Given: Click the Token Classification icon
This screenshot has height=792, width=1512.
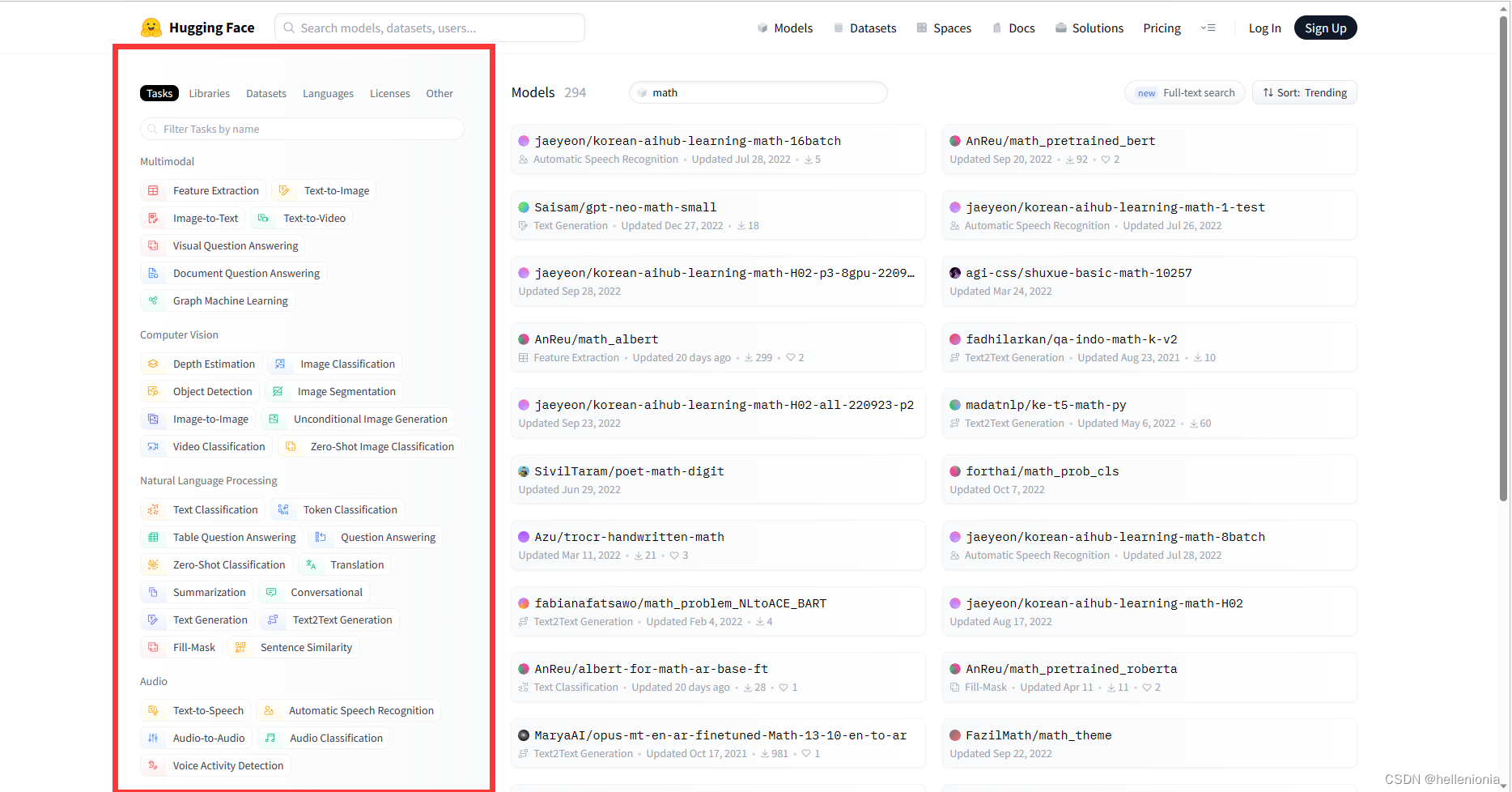Looking at the screenshot, I should coord(283,510).
